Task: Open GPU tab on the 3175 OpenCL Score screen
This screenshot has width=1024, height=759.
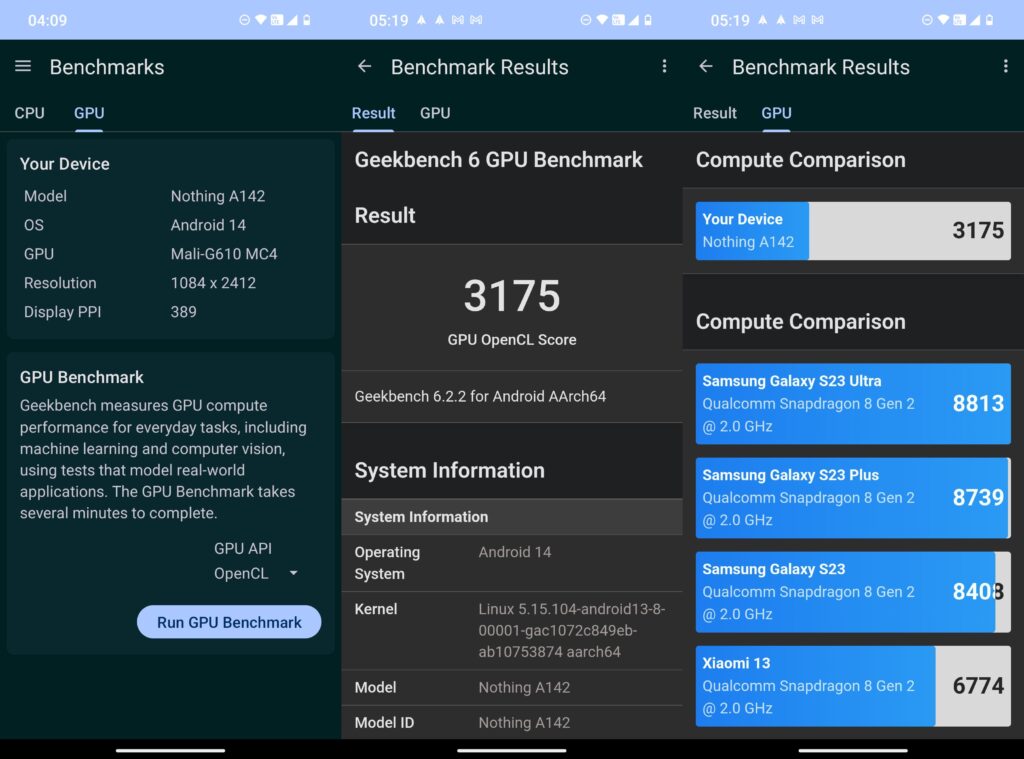Action: click(435, 113)
